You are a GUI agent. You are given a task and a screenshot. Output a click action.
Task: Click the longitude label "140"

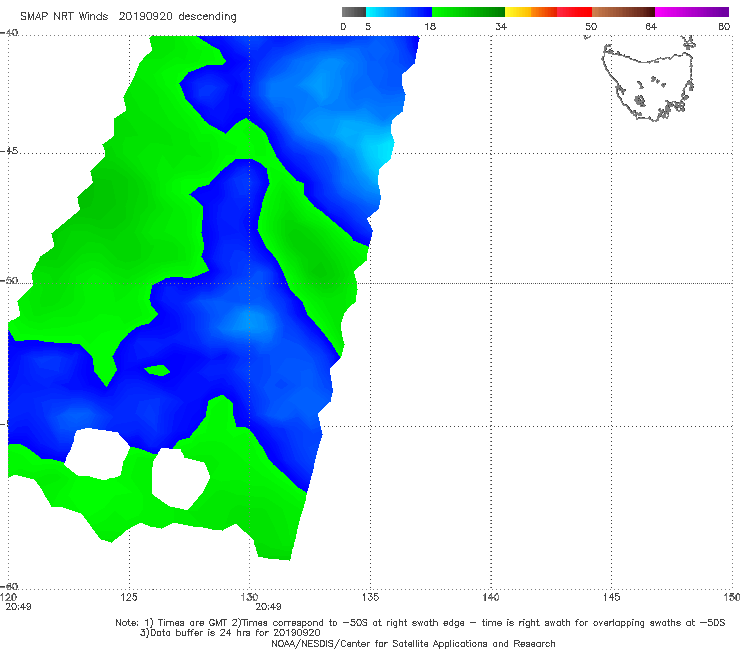(491, 597)
